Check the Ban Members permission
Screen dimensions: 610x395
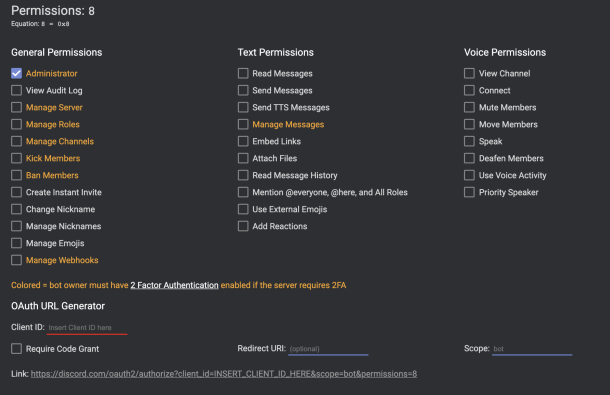(x=16, y=175)
